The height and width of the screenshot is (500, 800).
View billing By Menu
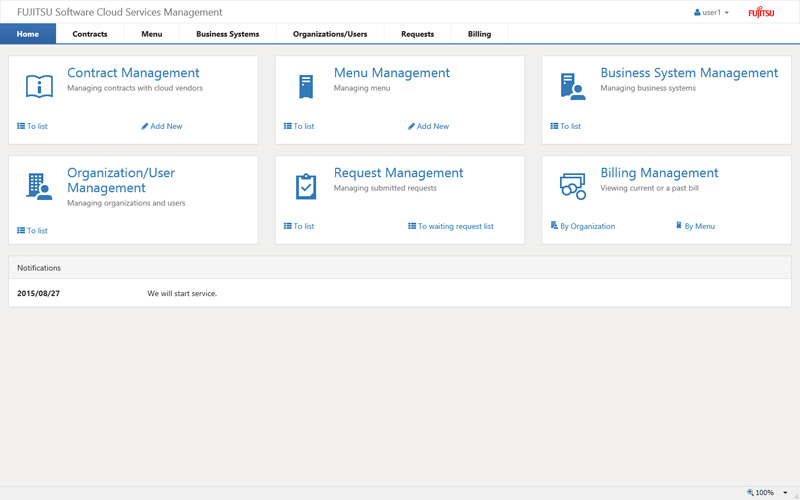[695, 226]
